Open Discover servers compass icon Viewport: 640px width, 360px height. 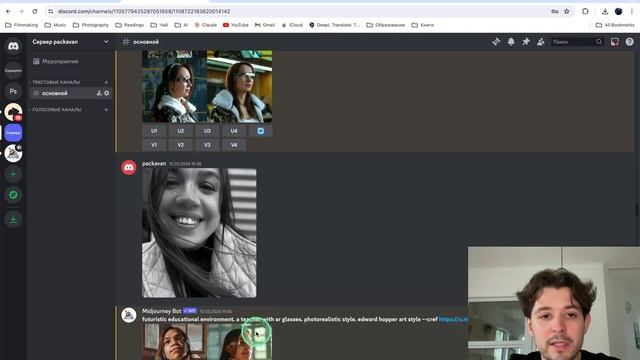coord(13,195)
